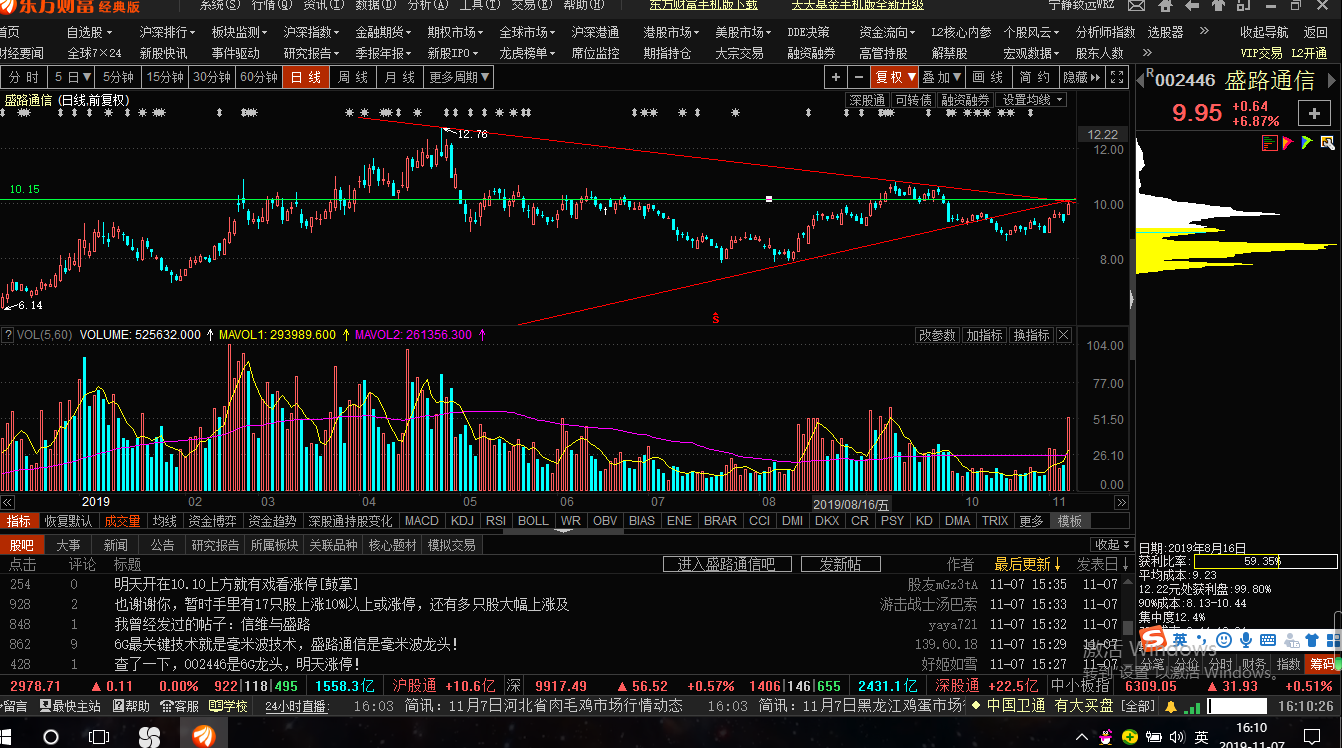Image resolution: width=1342 pixels, height=748 pixels.
Task: Go to previous stock with left arrow by 002446
Action: (1140, 80)
